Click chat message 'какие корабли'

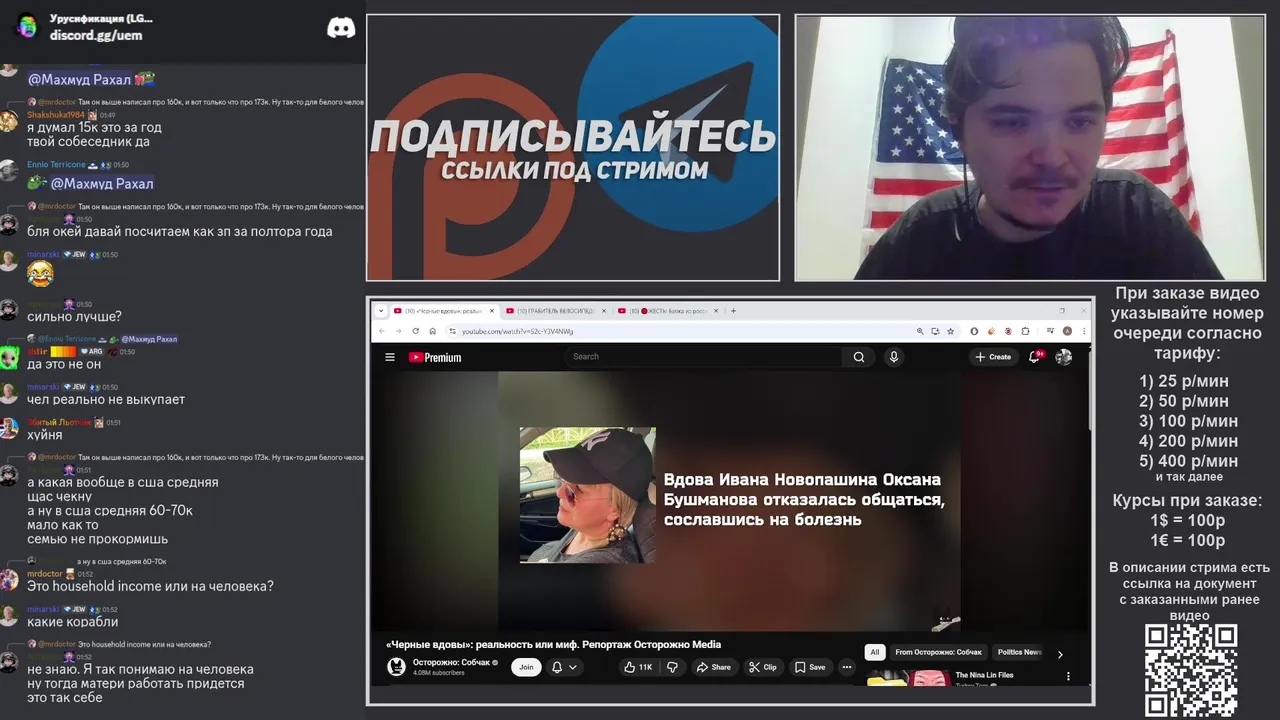[x=73, y=622]
